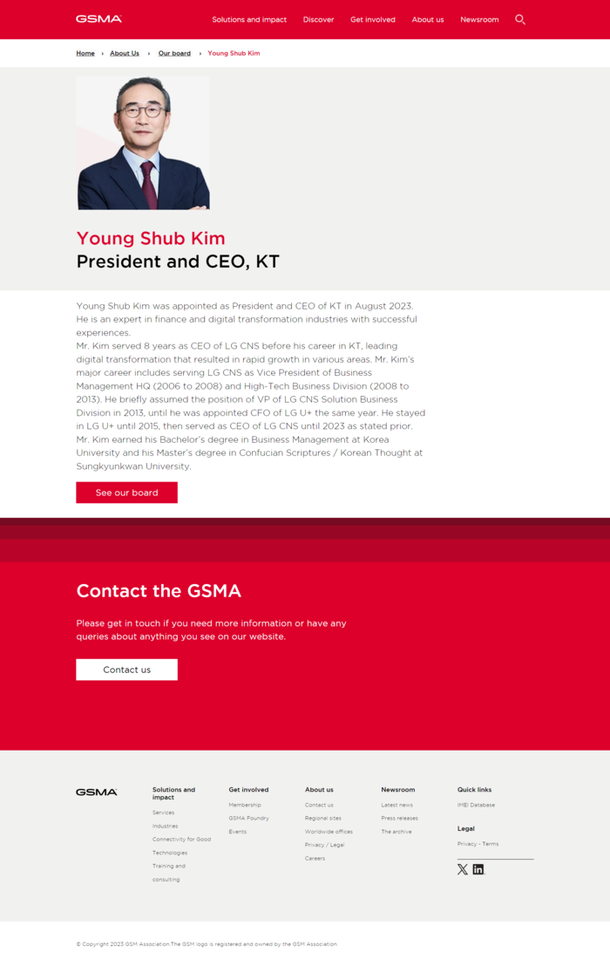Open GSMA's X (Twitter) social icon
Image resolution: width=610 pixels, height=966 pixels.
coord(461,869)
